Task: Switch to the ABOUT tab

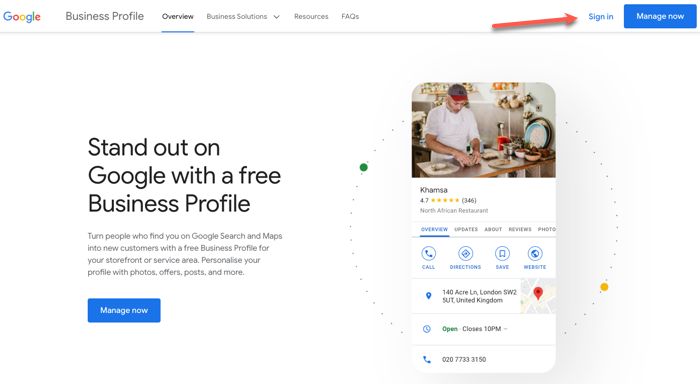Action: [x=493, y=230]
